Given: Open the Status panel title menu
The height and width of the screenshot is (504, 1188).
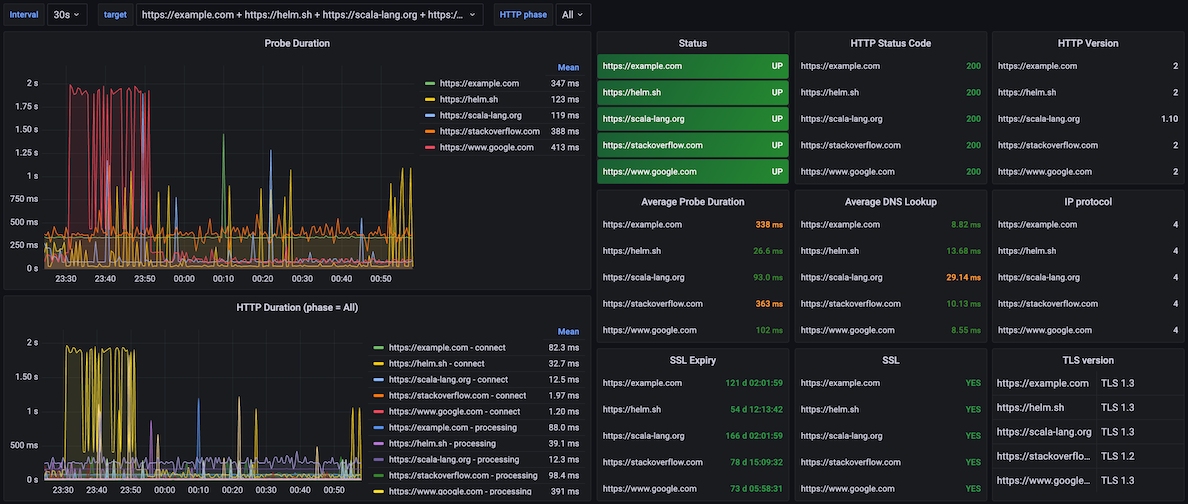Looking at the screenshot, I should click(692, 43).
